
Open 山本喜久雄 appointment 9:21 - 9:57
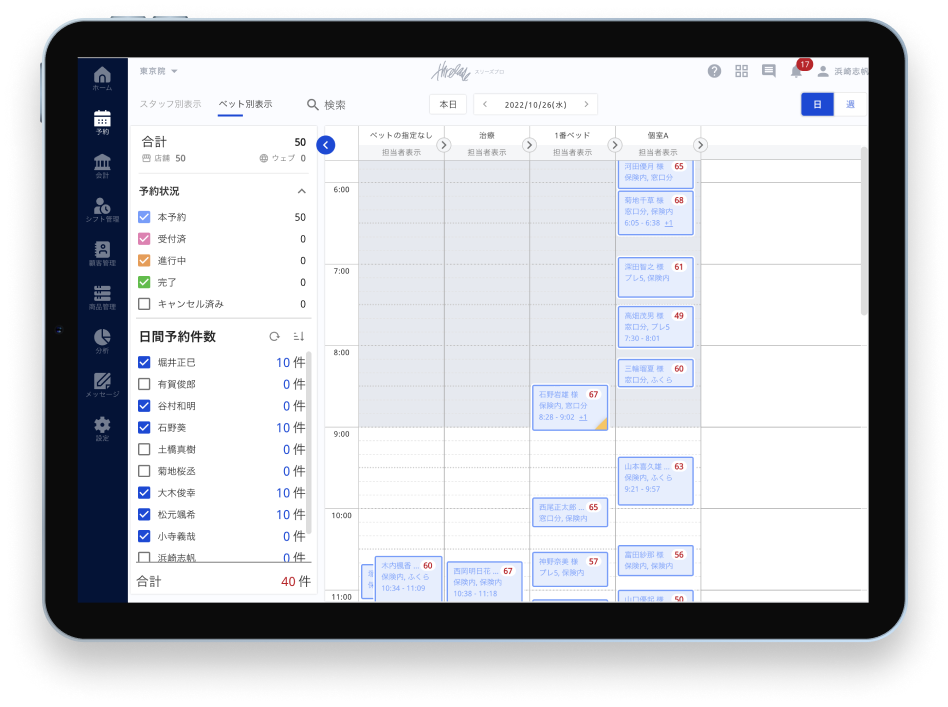click(655, 481)
